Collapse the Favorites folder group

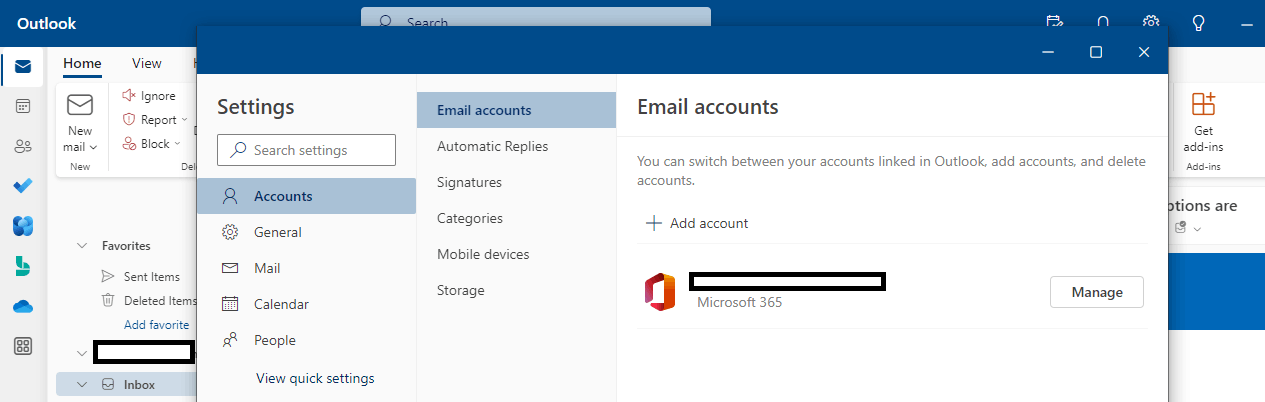82,245
